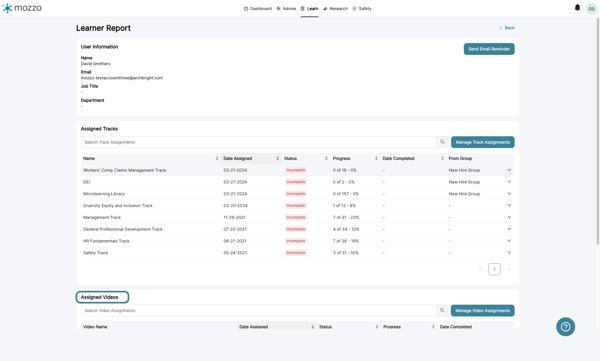Open the Learn nav item
600x361 pixels.
[310, 8]
